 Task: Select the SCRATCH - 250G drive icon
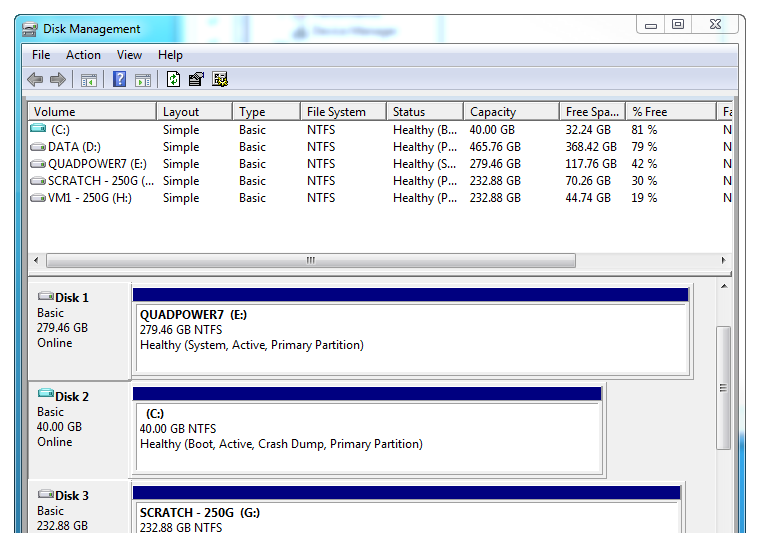tap(38, 181)
